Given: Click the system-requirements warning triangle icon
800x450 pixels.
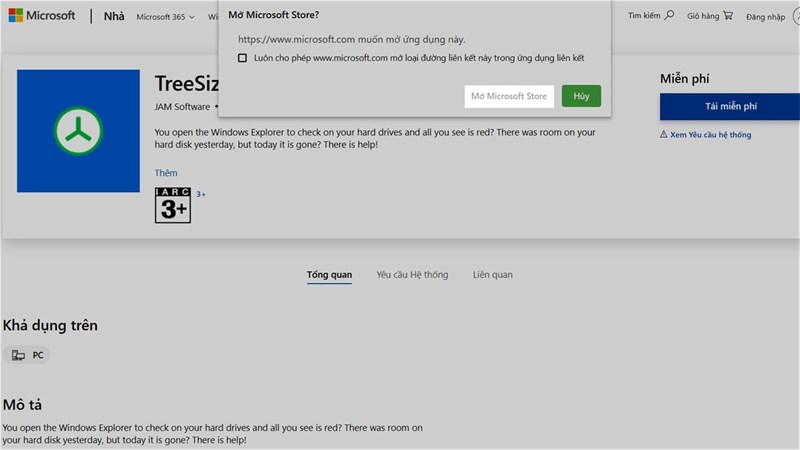Looking at the screenshot, I should pos(663,134).
